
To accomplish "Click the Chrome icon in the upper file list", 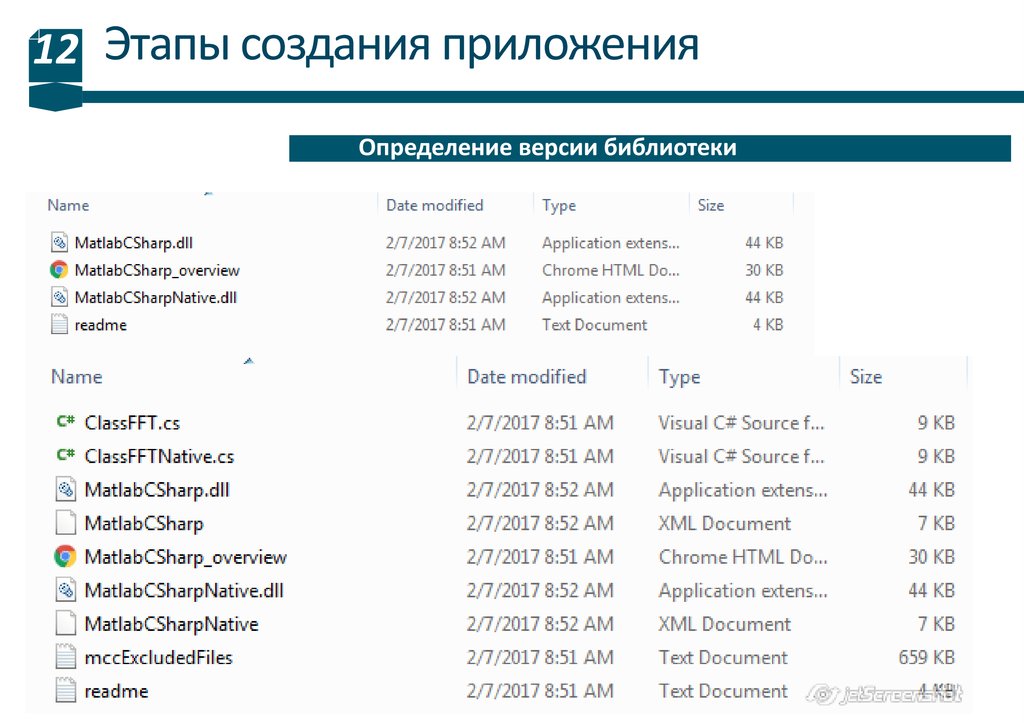I will (59, 270).
